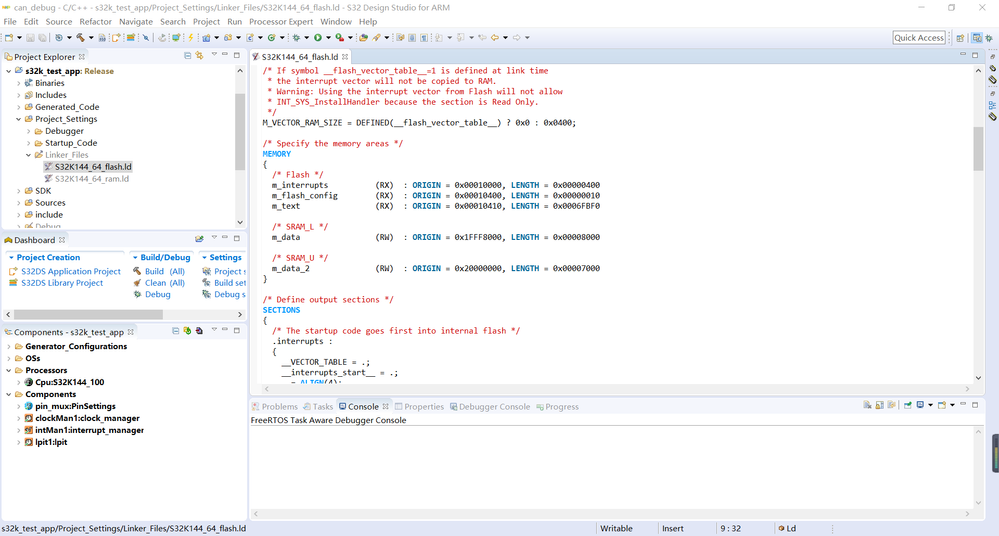Click the New file toolbar icon
This screenshot has height=536, width=999.
(x=9, y=38)
